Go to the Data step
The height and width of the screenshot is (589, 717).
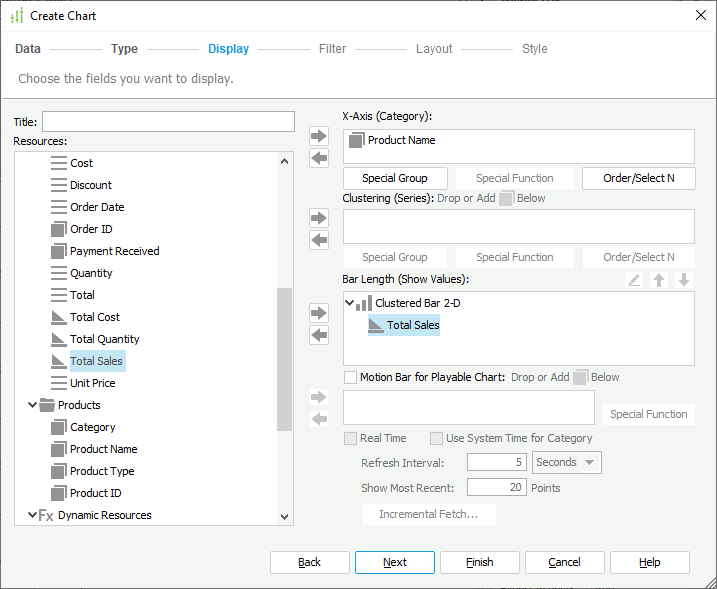(28, 49)
